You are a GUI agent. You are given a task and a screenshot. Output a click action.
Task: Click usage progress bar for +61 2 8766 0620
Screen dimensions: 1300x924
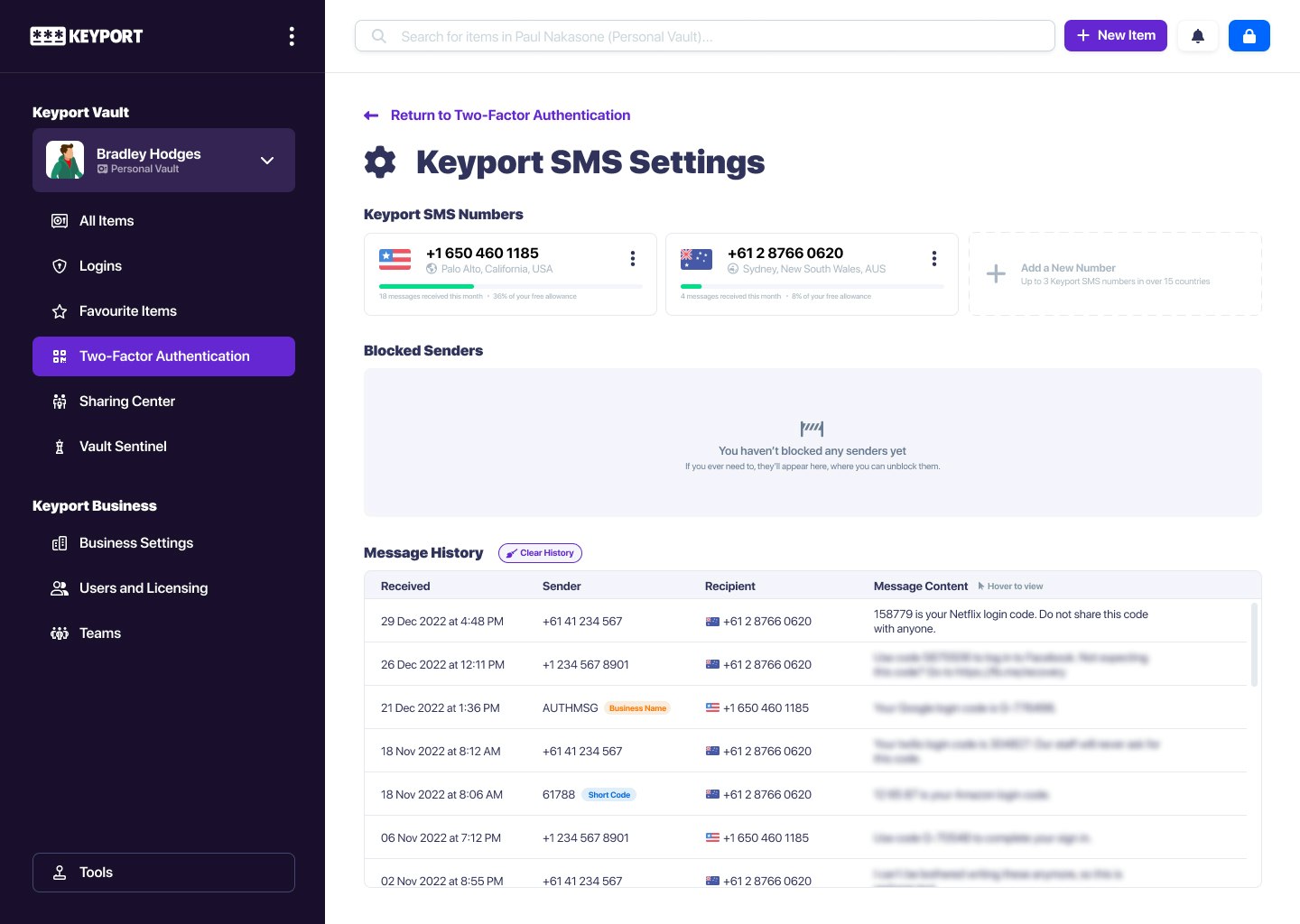[x=812, y=286]
